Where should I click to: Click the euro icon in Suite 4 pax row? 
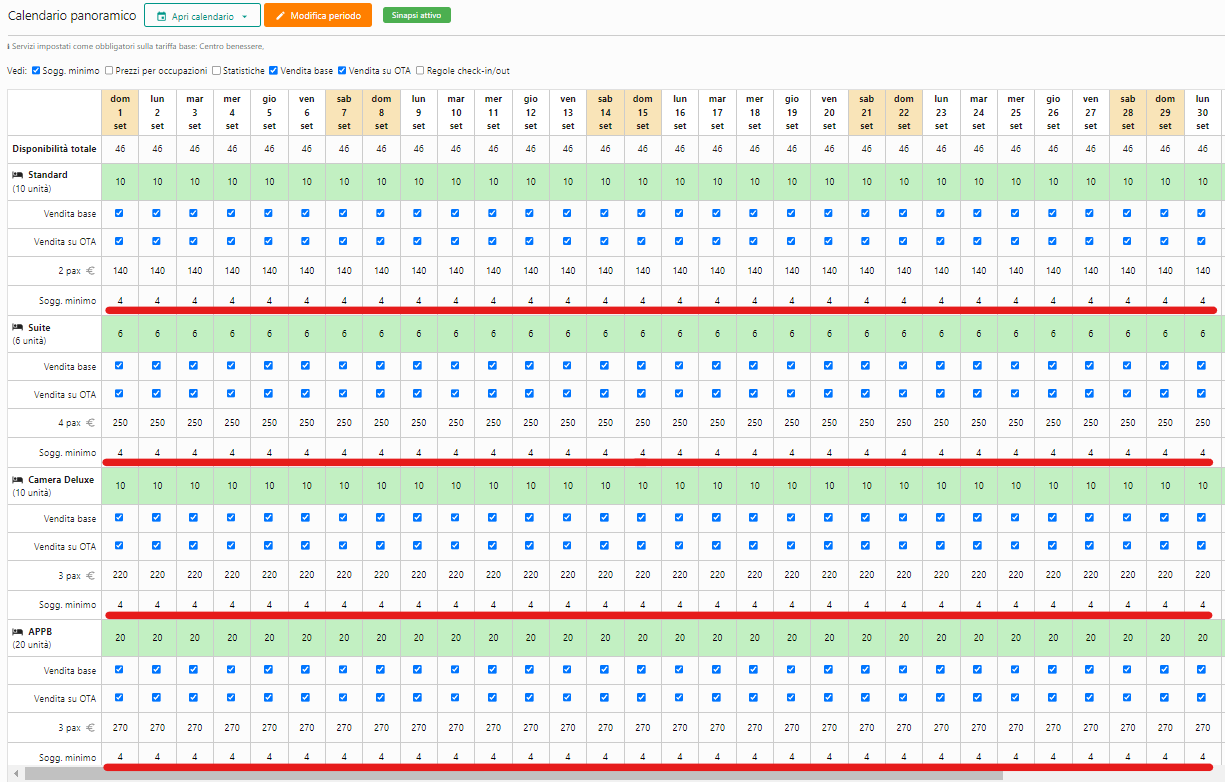tap(90, 423)
